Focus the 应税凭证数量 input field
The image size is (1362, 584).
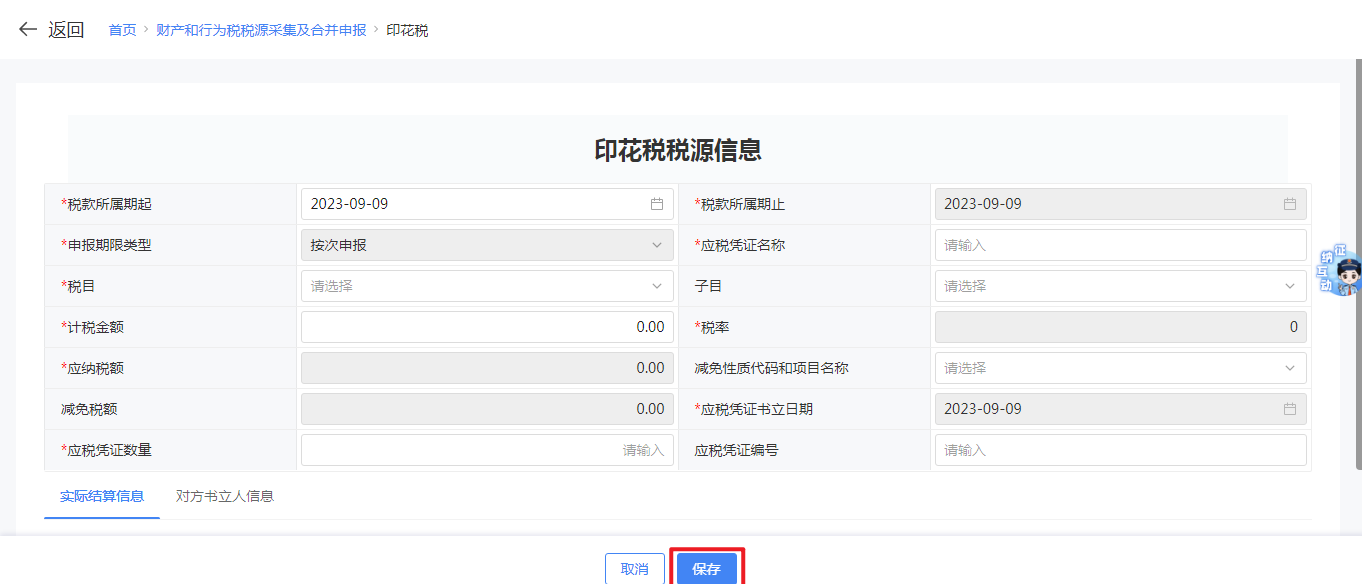pyautogui.click(x=487, y=450)
